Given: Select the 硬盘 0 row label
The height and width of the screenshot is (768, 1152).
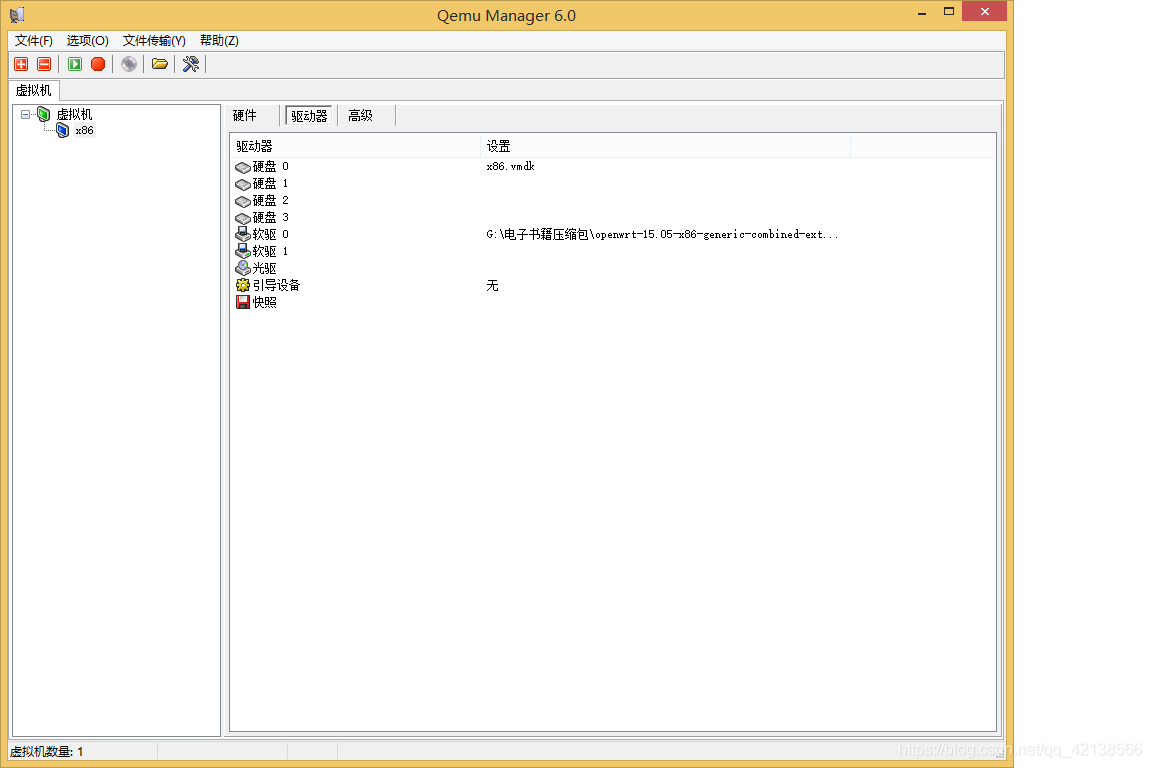Looking at the screenshot, I should coord(270,167).
